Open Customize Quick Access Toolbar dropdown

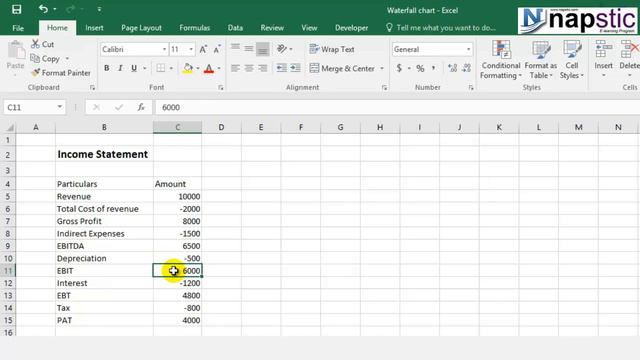99,9
